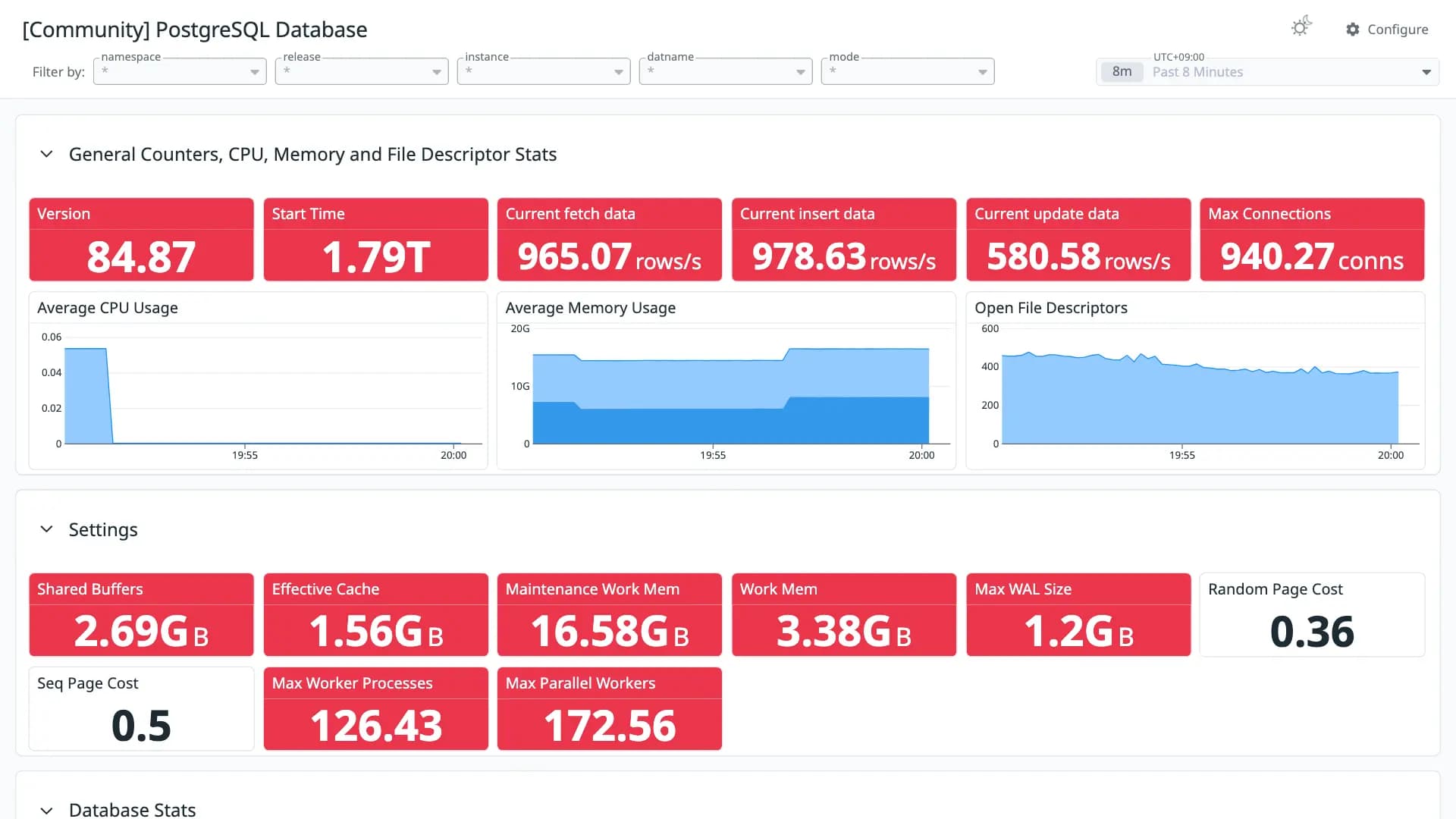Click inside the Open File Descriptors graph
Image resolution: width=1456 pixels, height=819 pixels.
tap(1210, 387)
